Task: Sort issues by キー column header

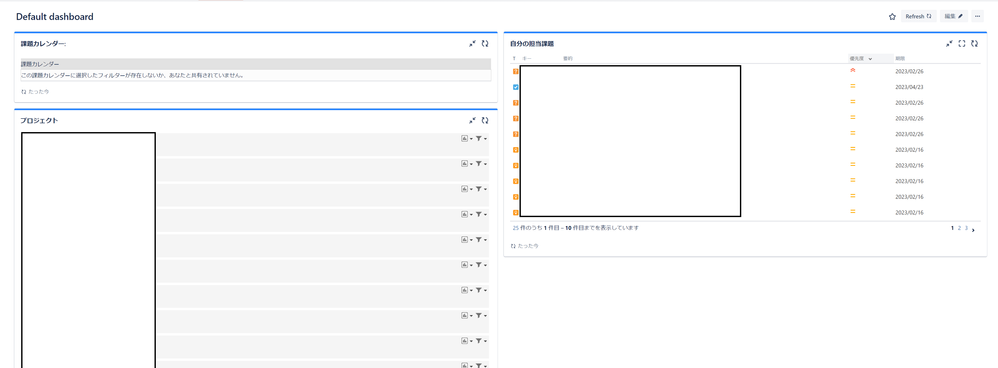Action: coord(526,59)
